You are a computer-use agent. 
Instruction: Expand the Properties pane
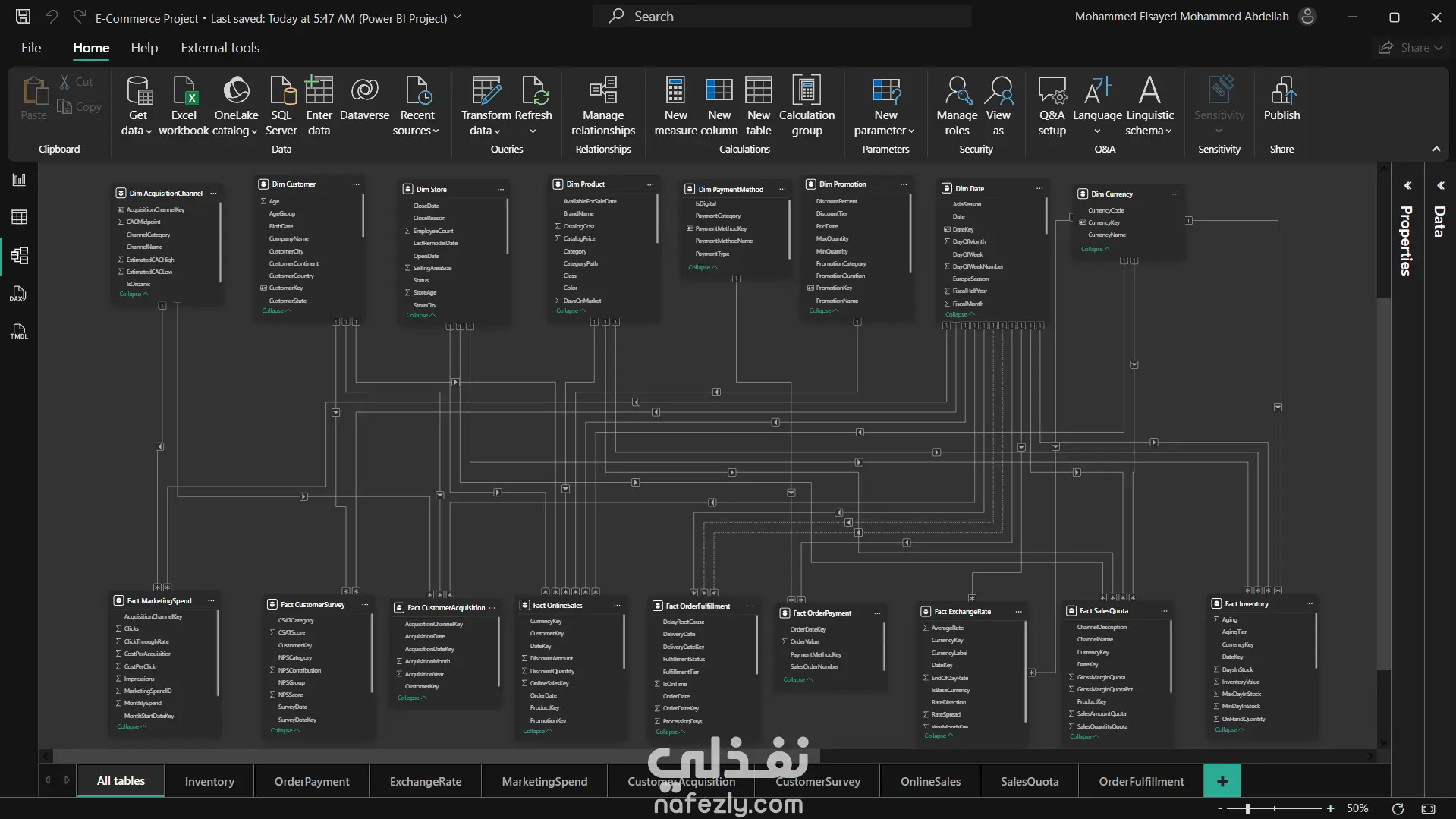(x=1407, y=186)
